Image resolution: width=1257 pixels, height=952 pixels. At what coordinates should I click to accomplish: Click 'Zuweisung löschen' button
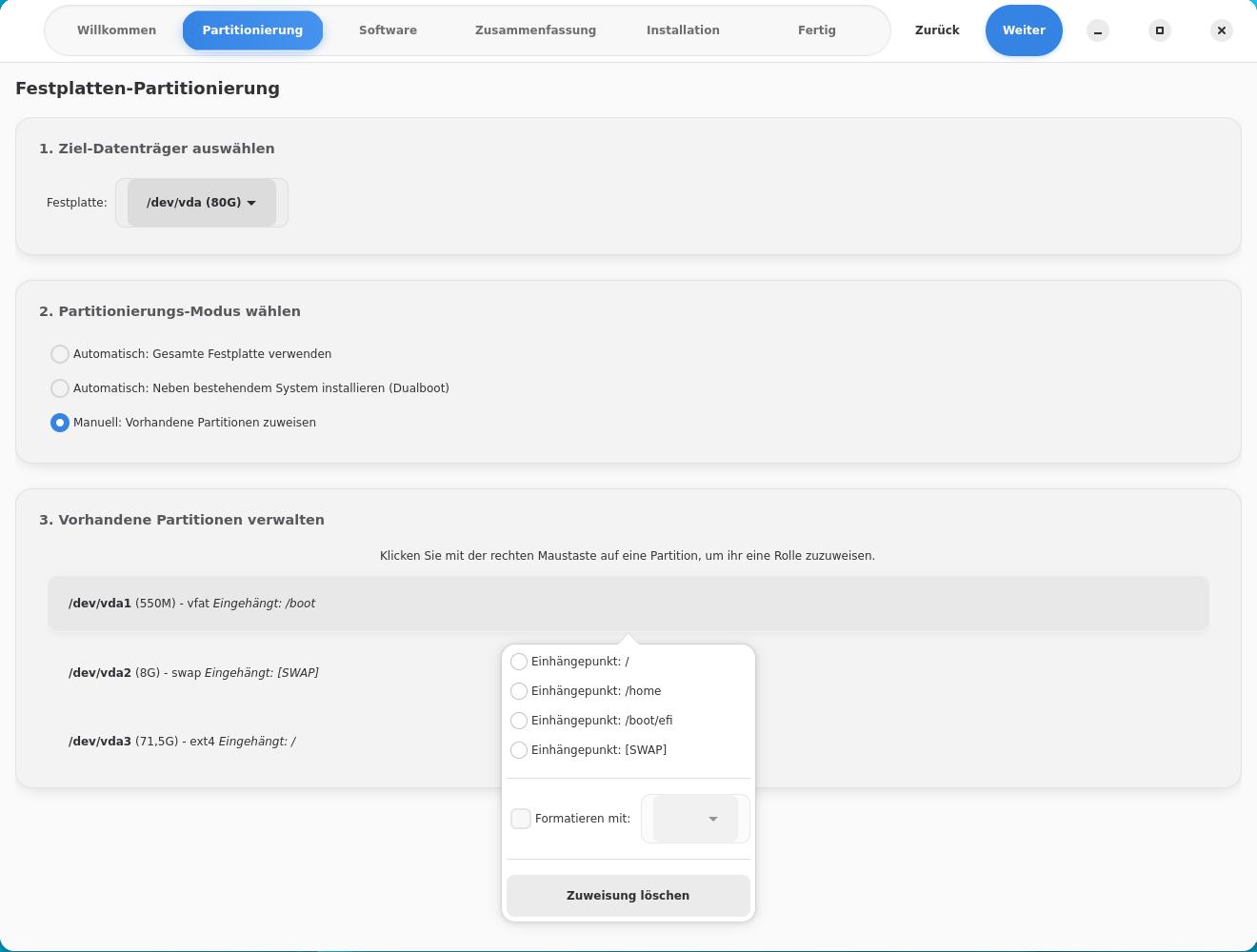click(628, 896)
